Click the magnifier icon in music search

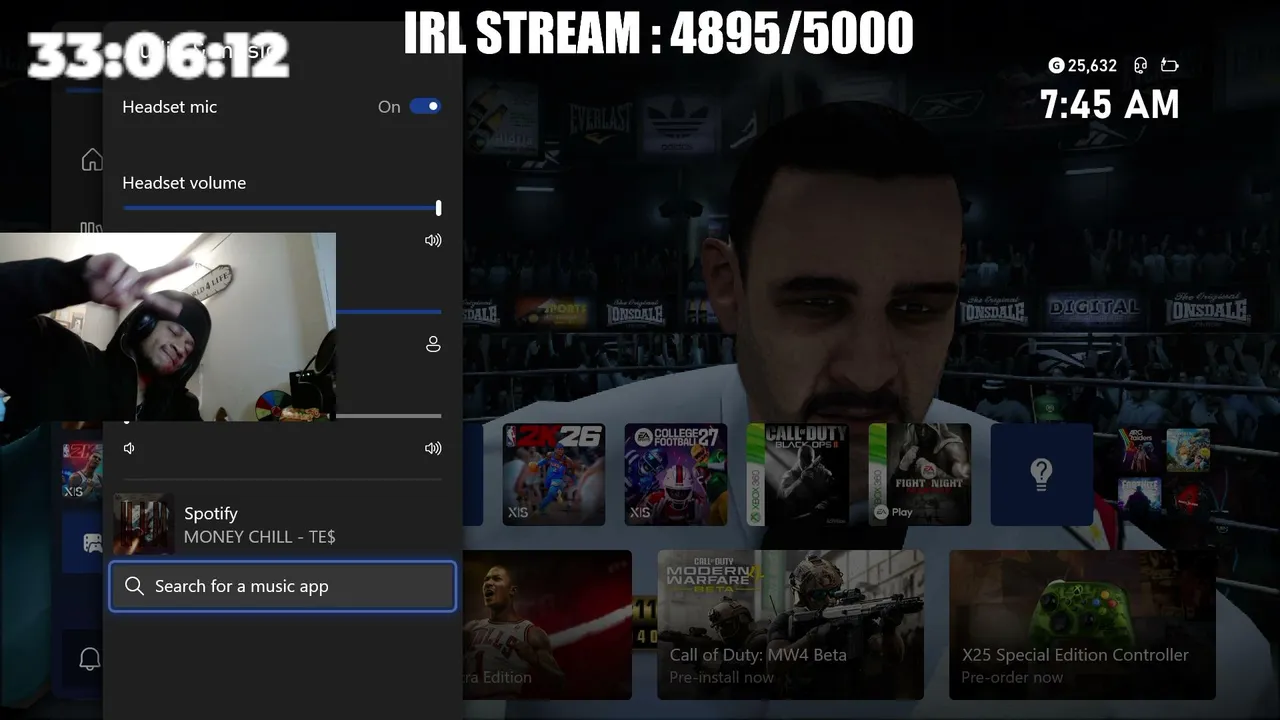click(x=134, y=586)
